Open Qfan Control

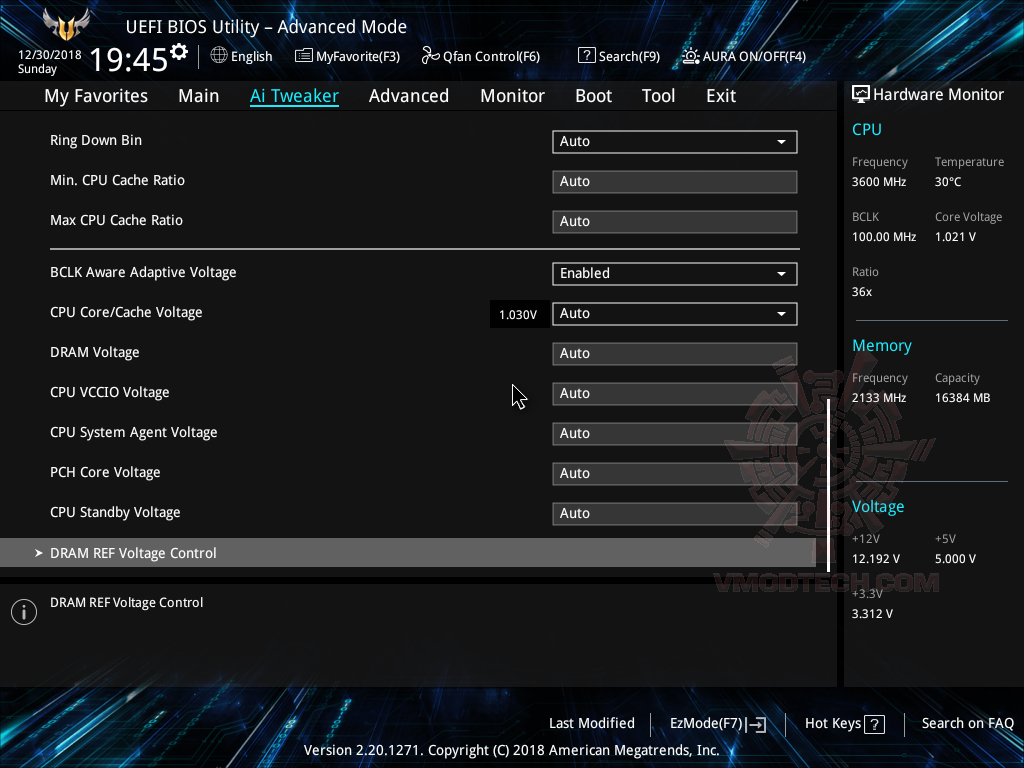click(480, 56)
